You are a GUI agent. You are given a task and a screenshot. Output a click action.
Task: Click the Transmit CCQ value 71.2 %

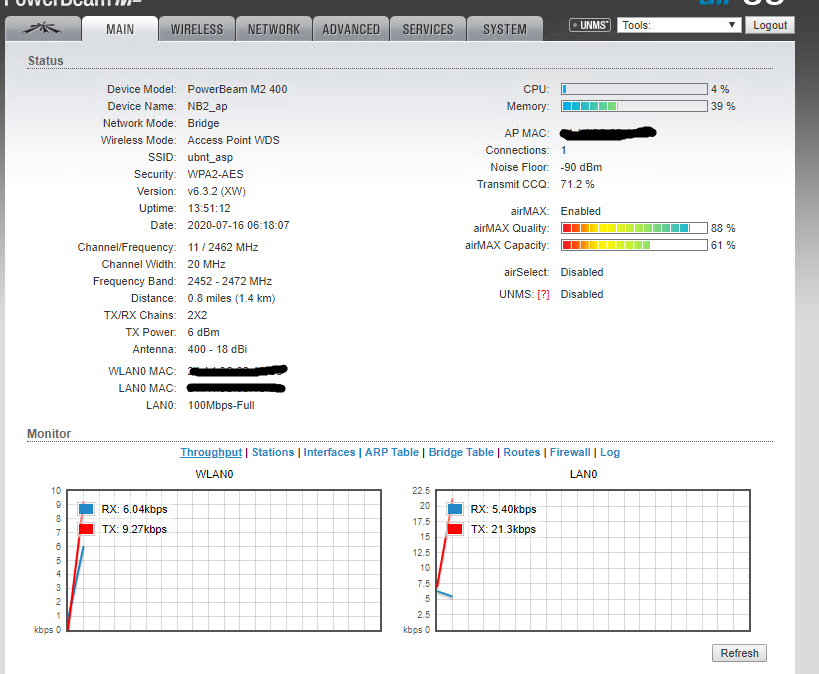point(577,184)
